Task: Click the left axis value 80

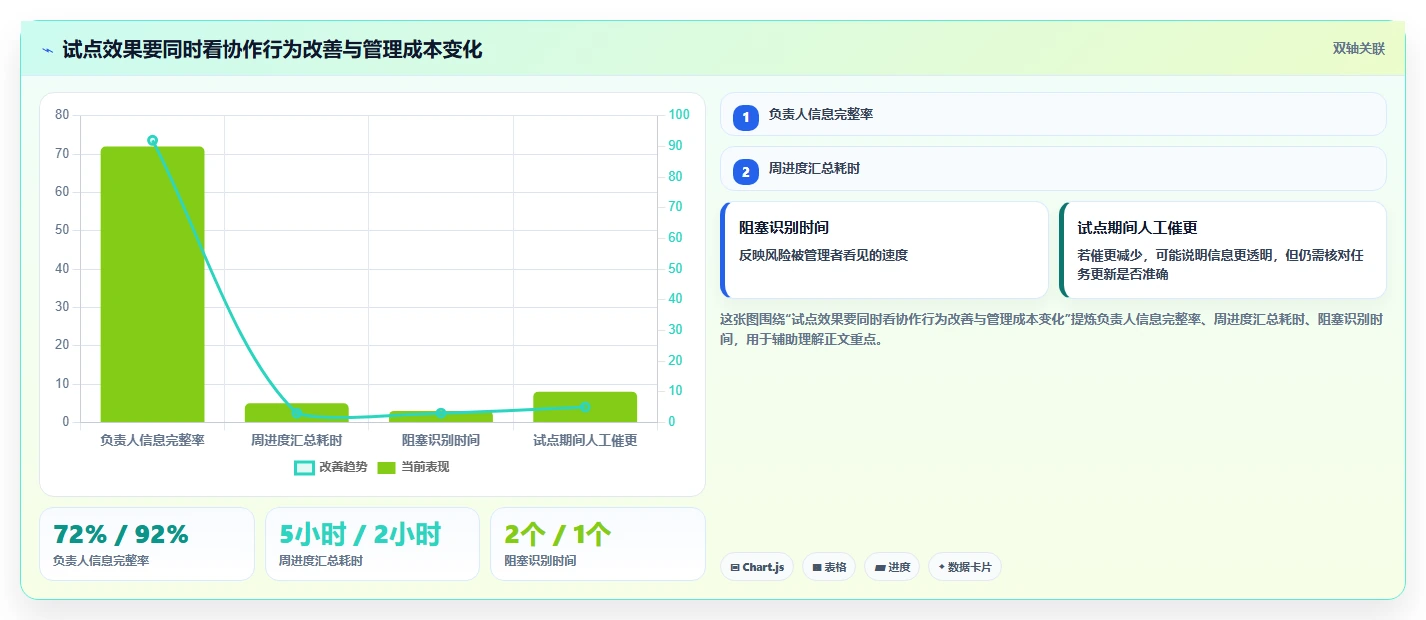Action: (62, 115)
